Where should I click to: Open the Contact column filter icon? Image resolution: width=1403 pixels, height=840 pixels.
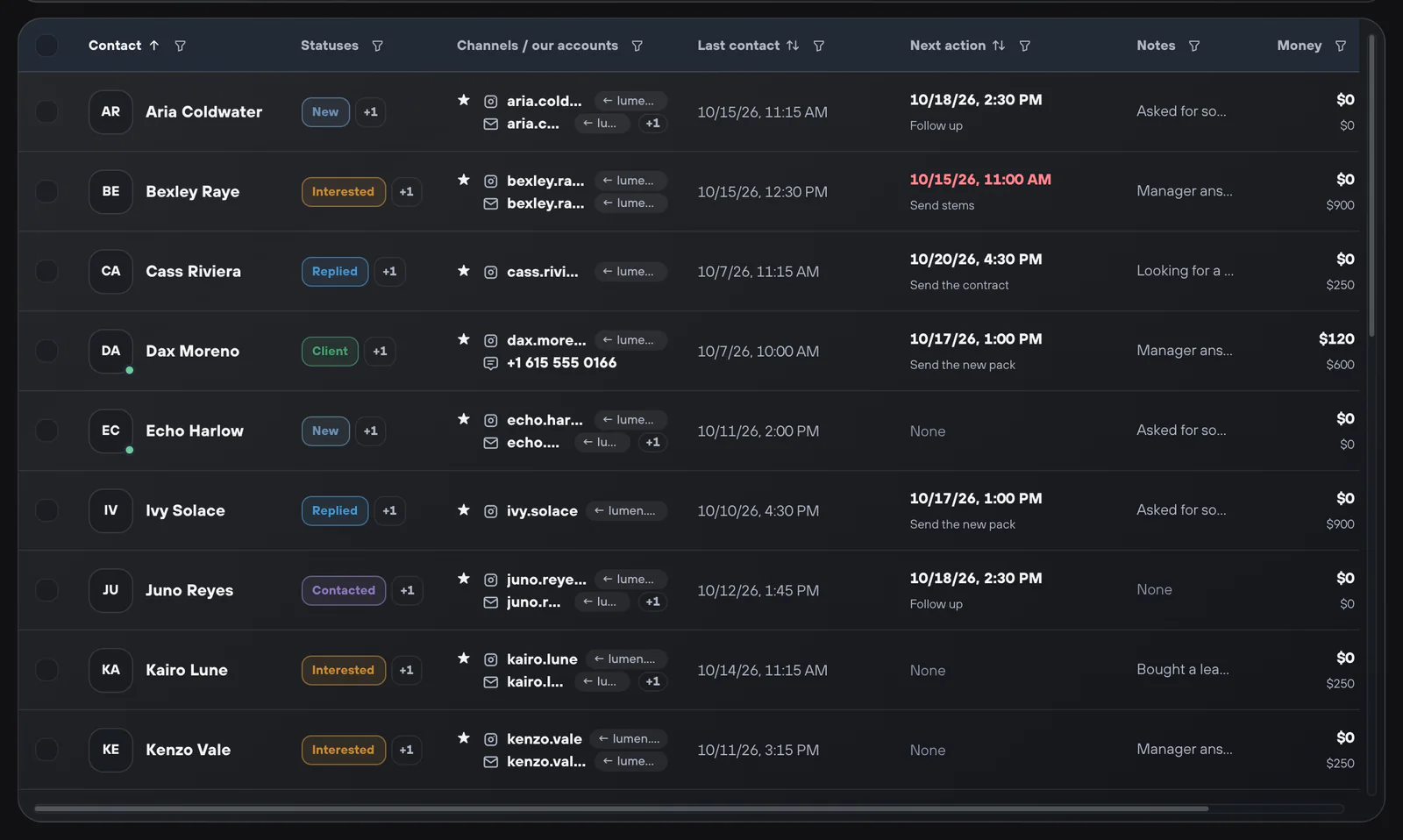click(180, 46)
